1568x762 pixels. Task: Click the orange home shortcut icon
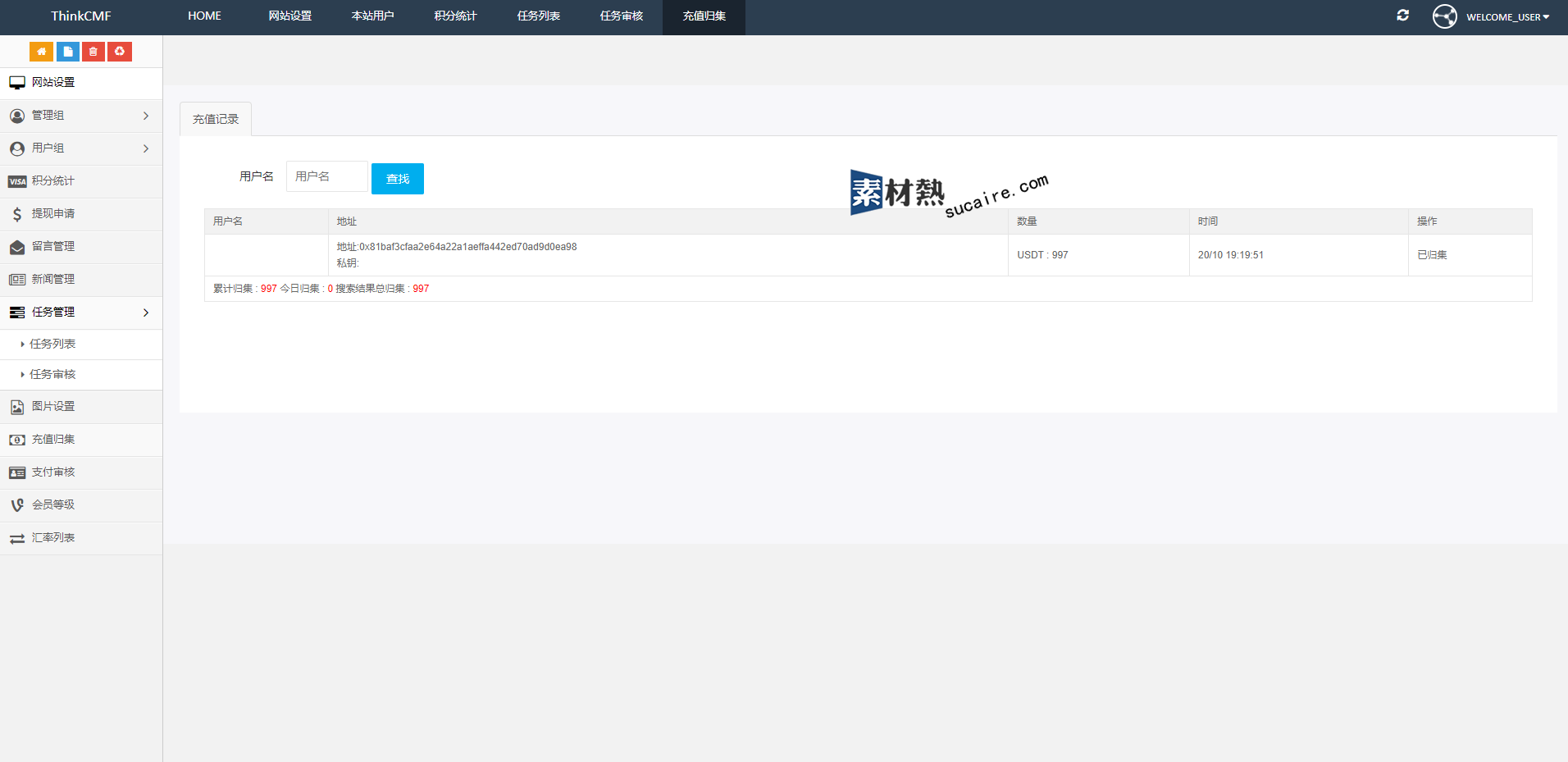point(41,52)
